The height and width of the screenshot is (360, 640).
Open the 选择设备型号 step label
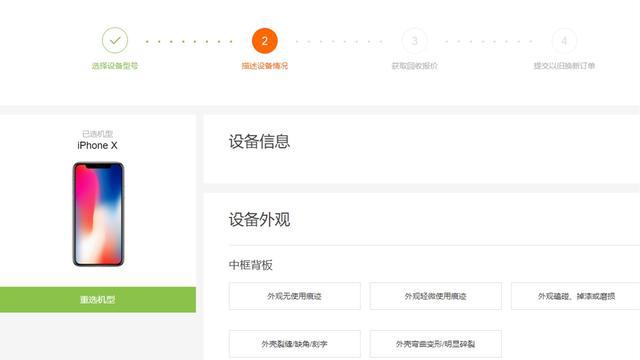115,66
